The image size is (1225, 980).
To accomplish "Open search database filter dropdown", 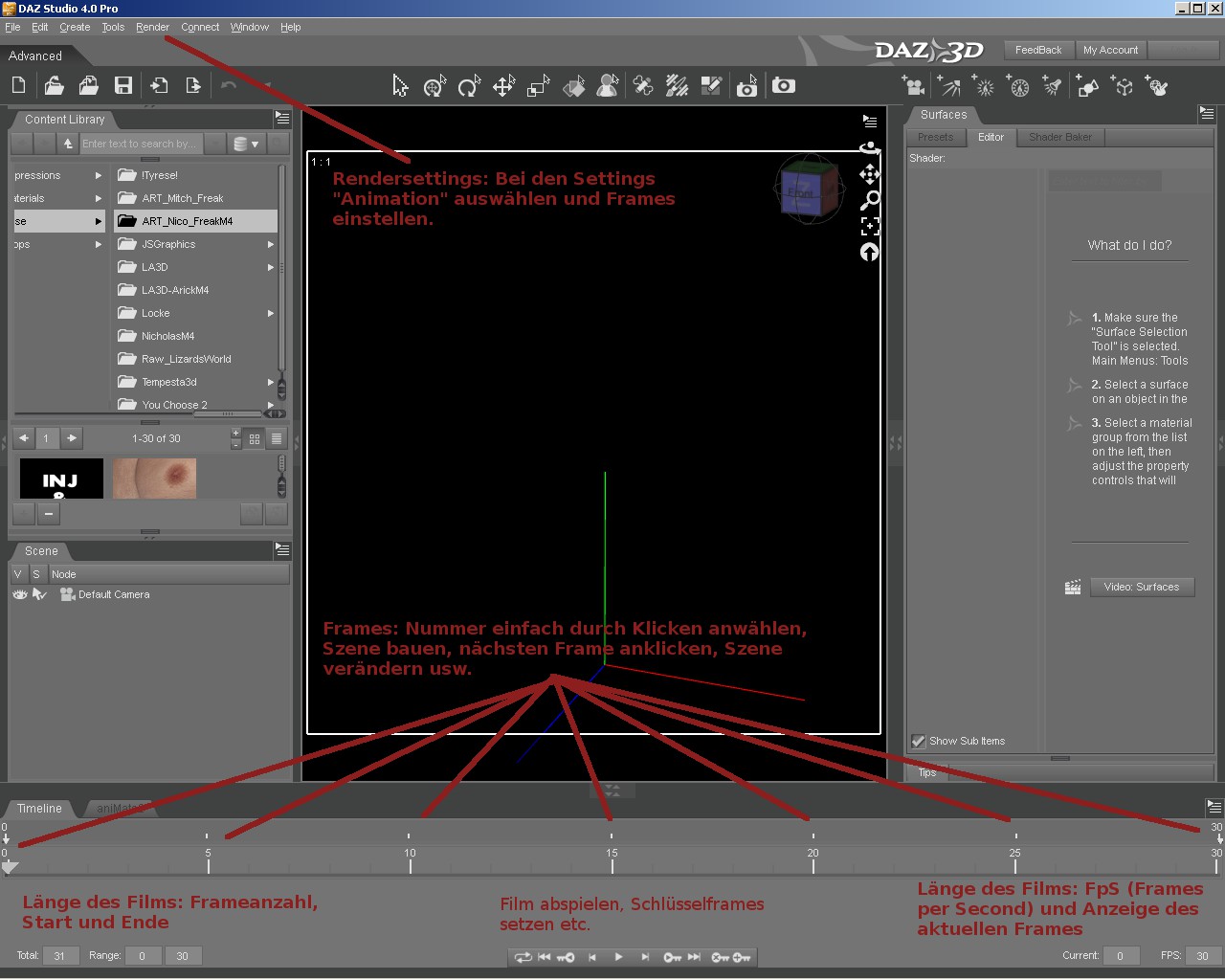I will coord(246,144).
